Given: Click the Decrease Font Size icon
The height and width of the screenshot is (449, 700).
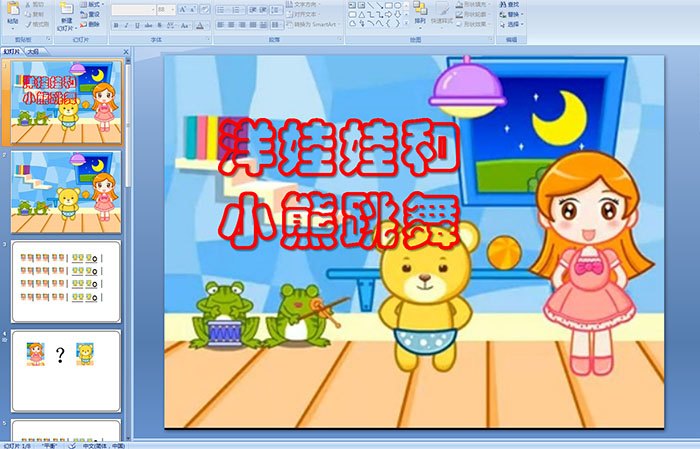Looking at the screenshot, I should tap(194, 10).
